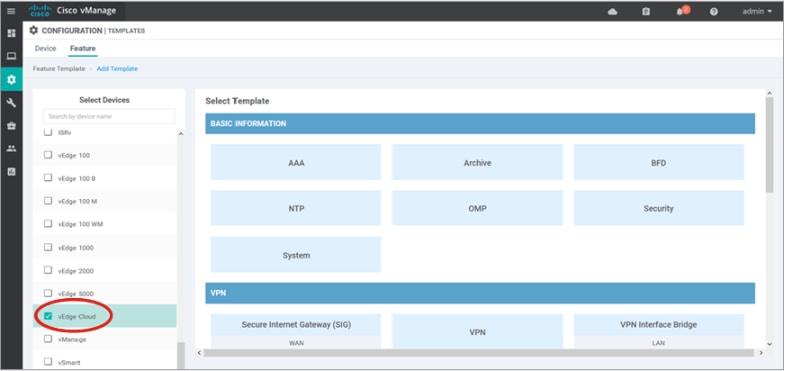Check the vEdge 100 WM checkbox
Screen dimensions: 786x371
[48, 224]
